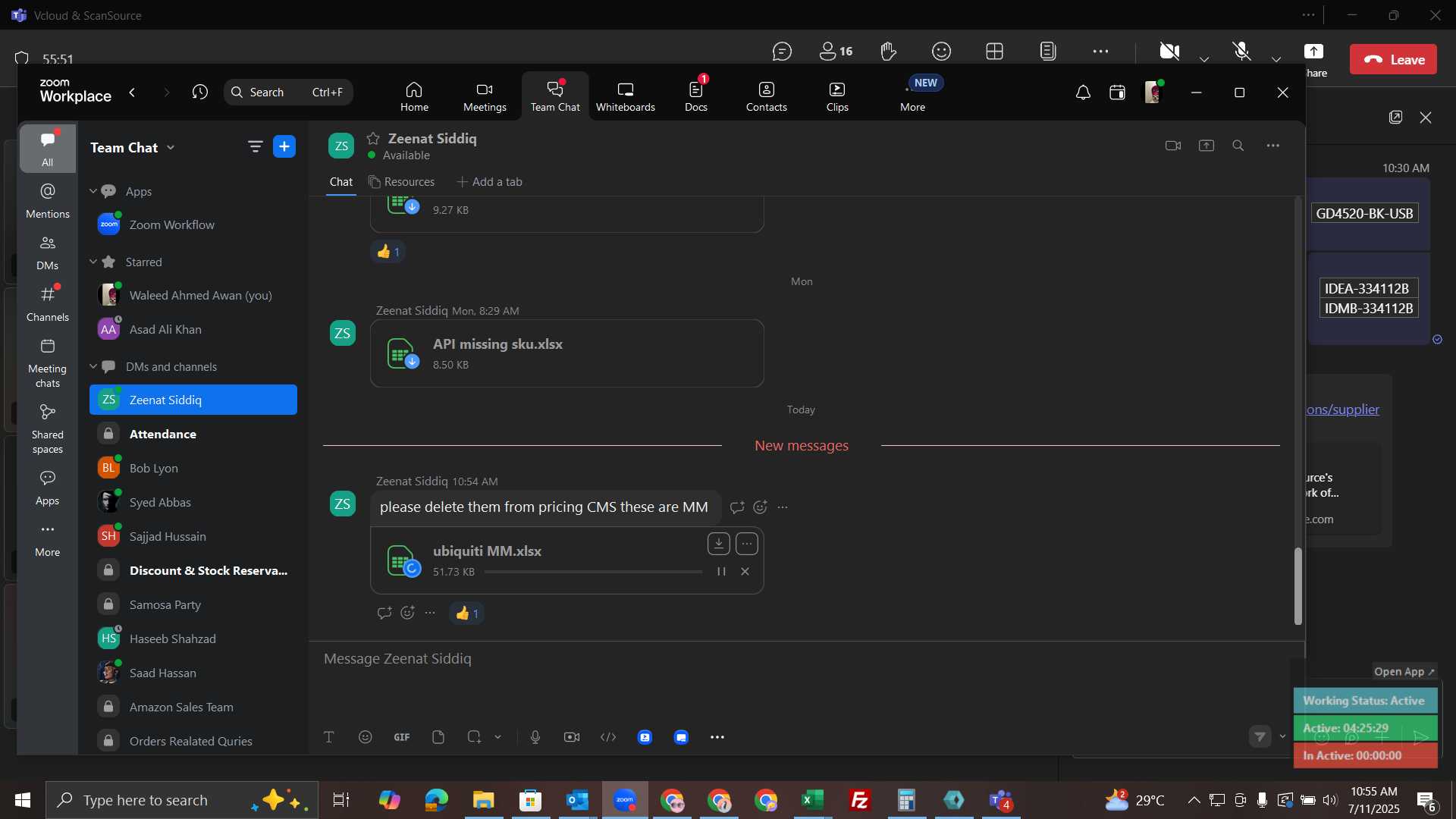Open the GIF picker
This screenshot has height=819, width=1456.
point(402,737)
